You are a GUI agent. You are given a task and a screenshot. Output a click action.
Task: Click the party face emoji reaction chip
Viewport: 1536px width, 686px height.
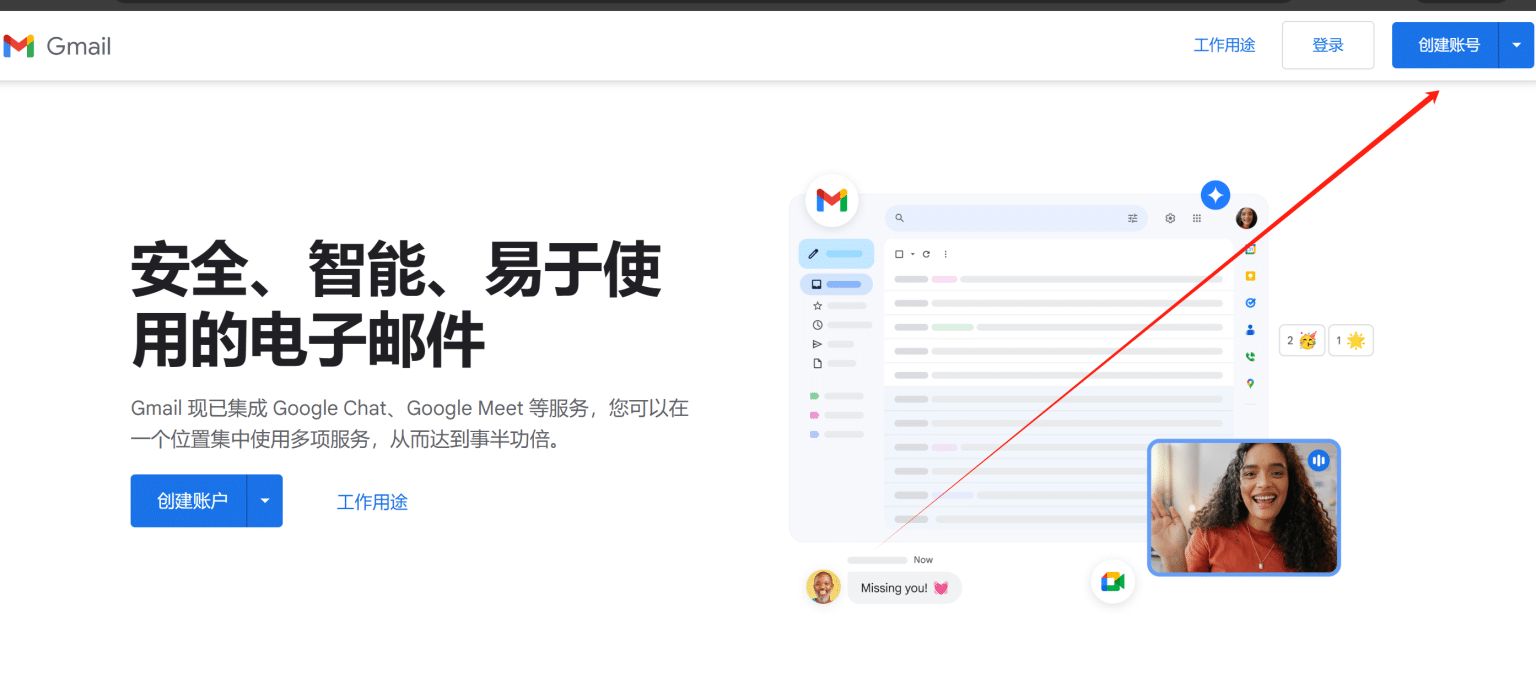point(1302,341)
